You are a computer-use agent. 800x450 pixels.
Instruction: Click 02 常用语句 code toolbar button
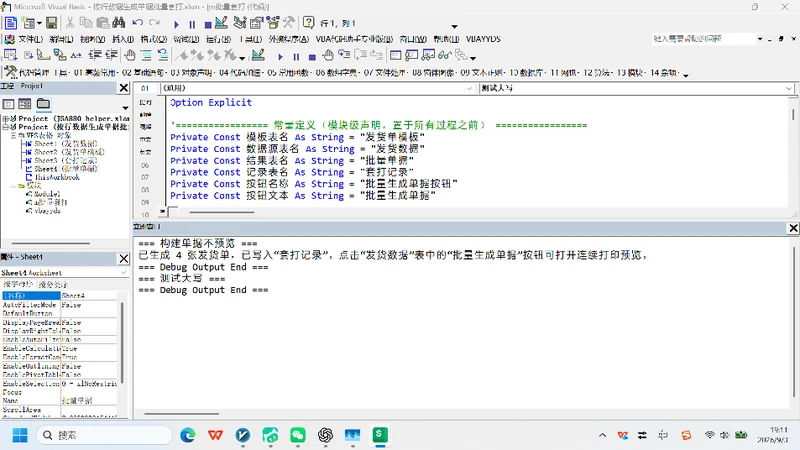[143, 73]
